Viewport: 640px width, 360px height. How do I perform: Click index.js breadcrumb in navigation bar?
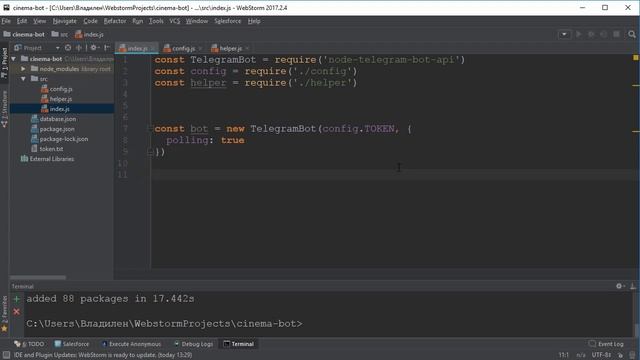click(89, 34)
